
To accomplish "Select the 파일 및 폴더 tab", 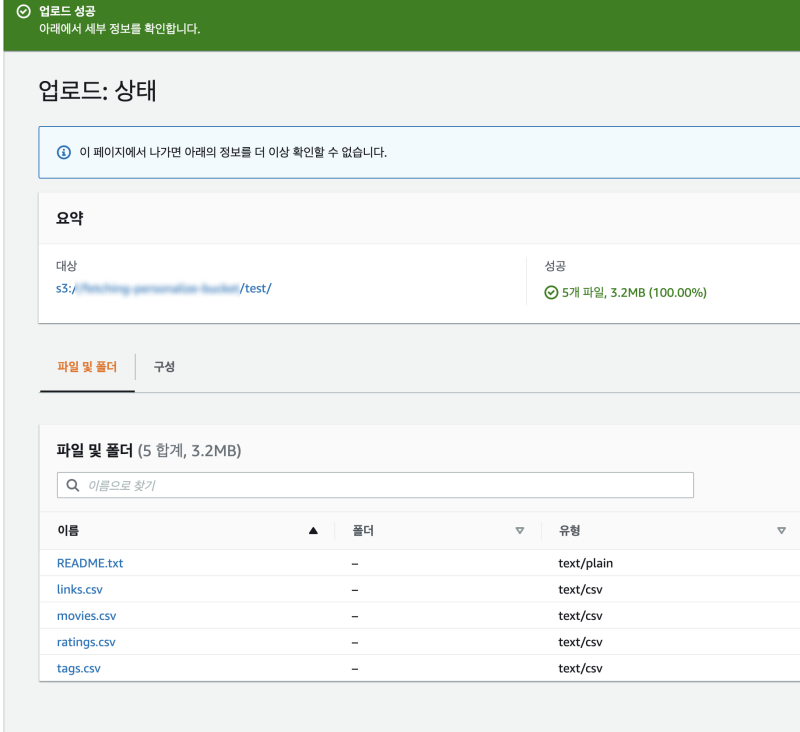I will click(x=86, y=367).
